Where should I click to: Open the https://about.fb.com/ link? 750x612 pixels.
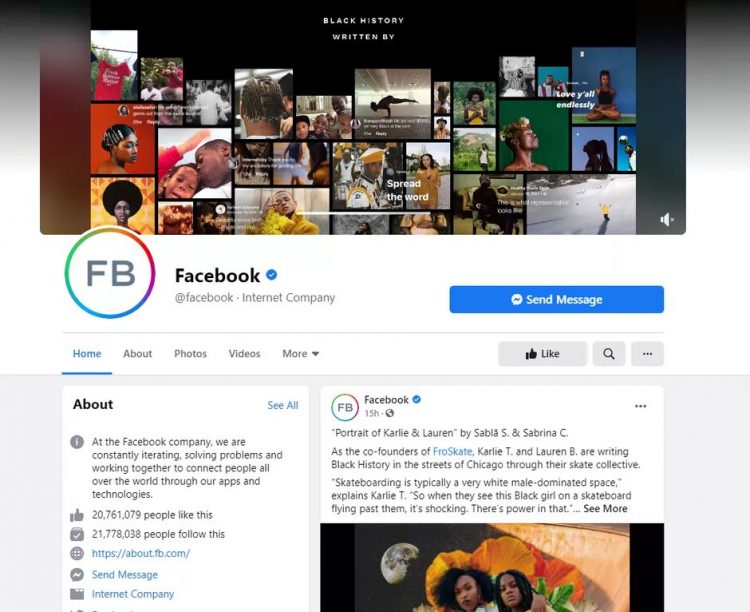pyautogui.click(x=141, y=554)
